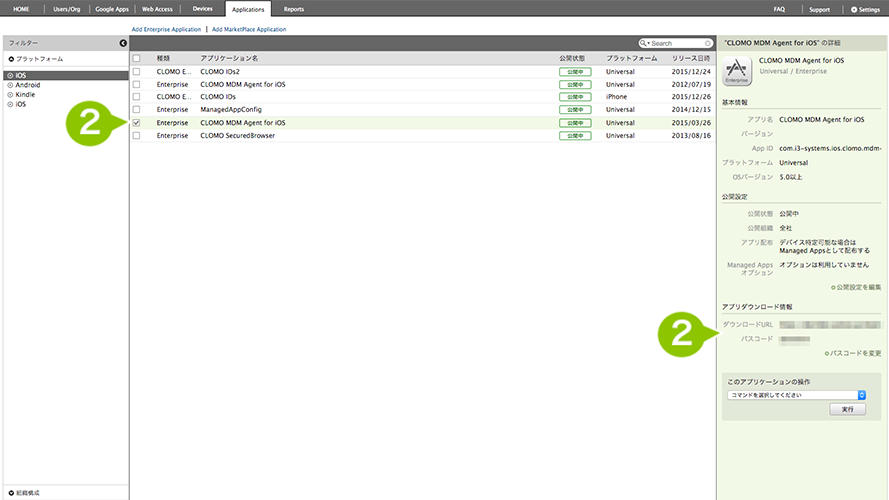The width and height of the screenshot is (889, 500).
Task: Click 公開設定を編集 link
Action: pyautogui.click(x=856, y=287)
